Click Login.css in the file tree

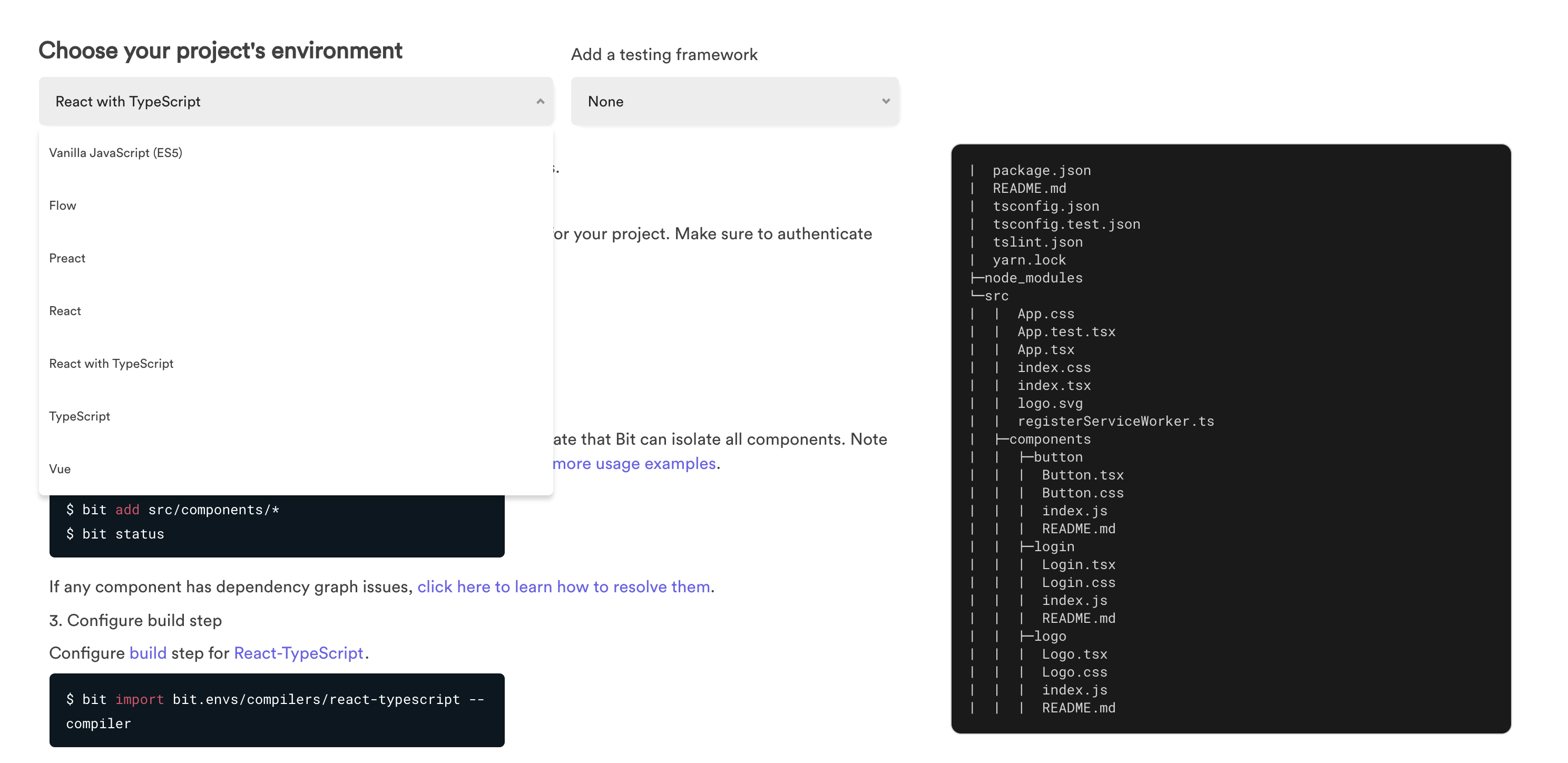(x=1079, y=583)
